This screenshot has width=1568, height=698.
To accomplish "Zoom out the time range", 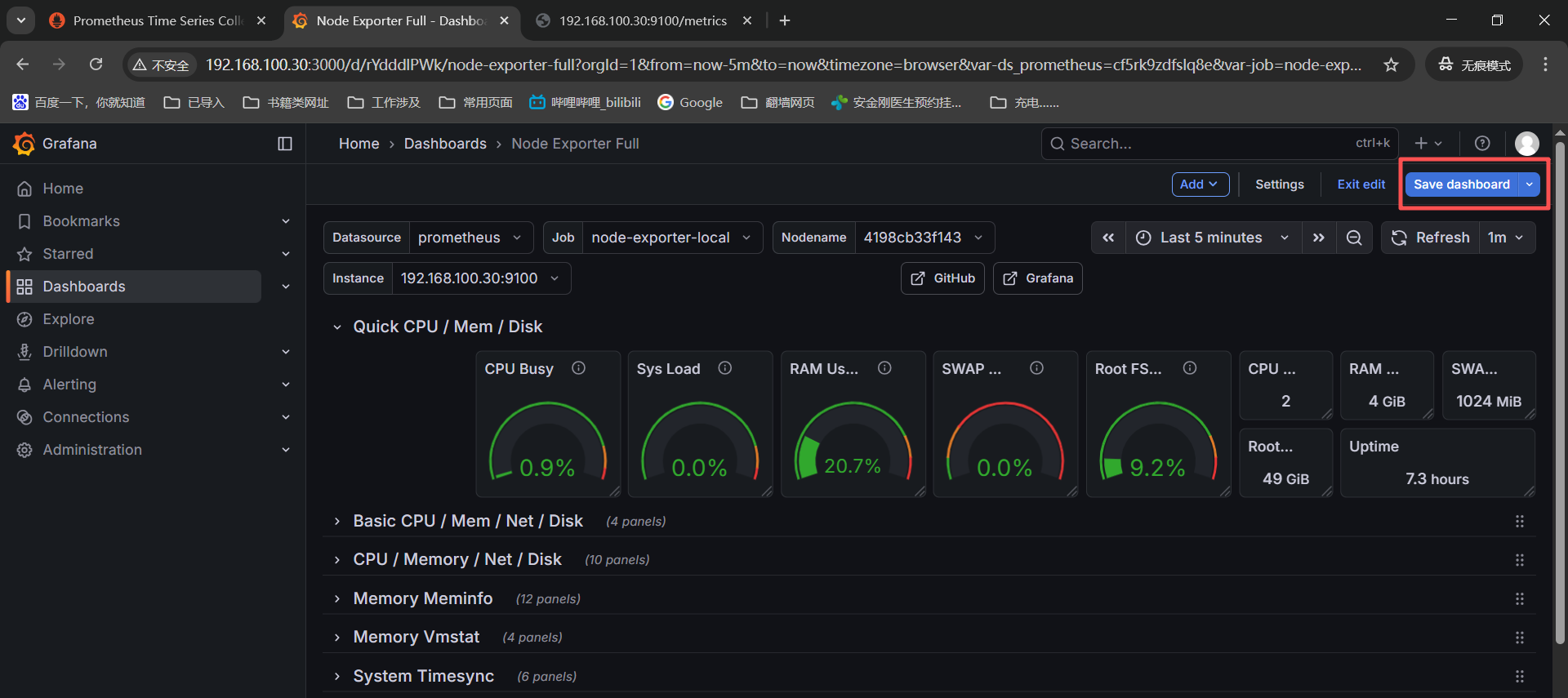I will click(1354, 238).
